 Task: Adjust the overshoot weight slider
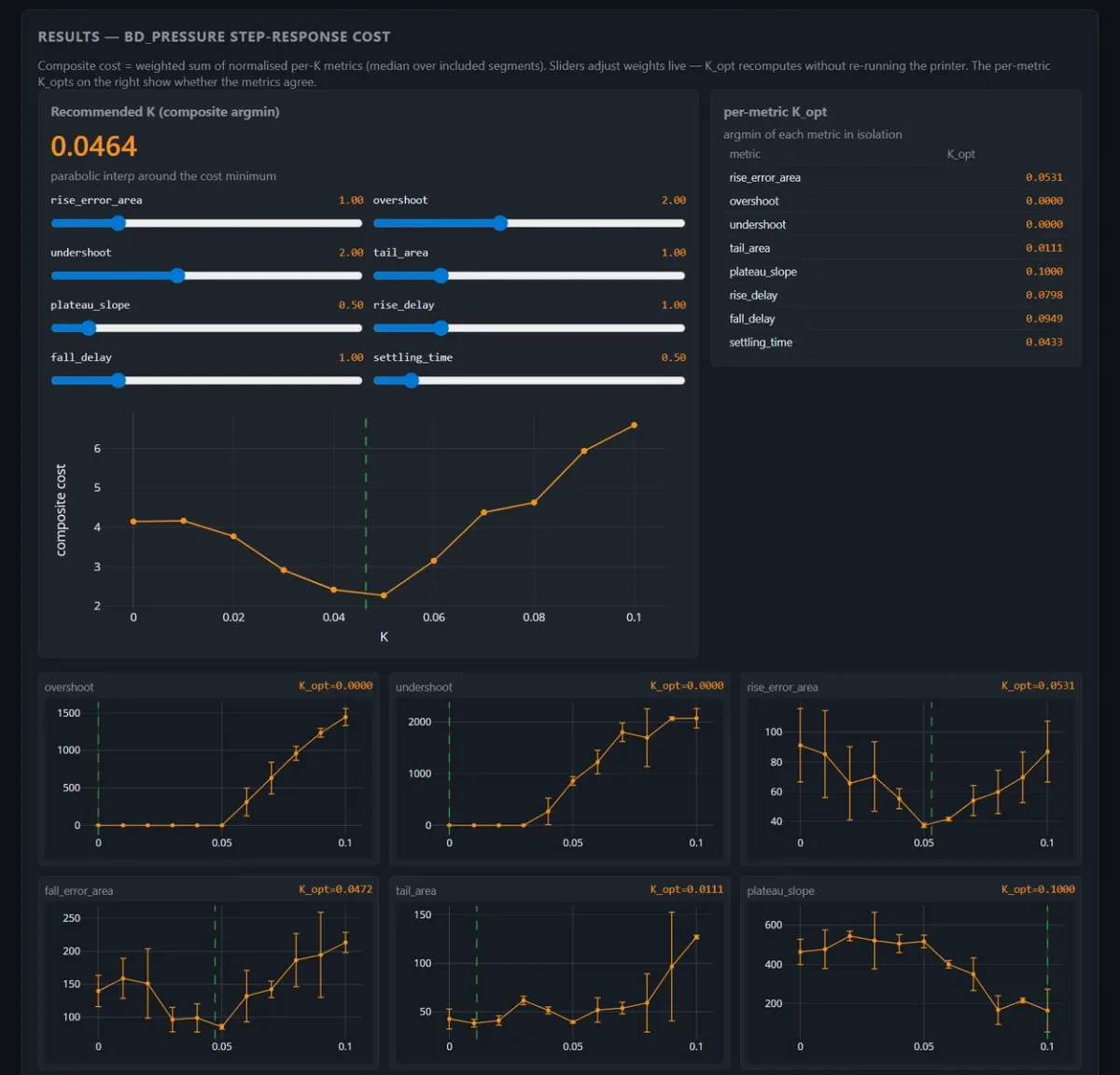pos(529,223)
